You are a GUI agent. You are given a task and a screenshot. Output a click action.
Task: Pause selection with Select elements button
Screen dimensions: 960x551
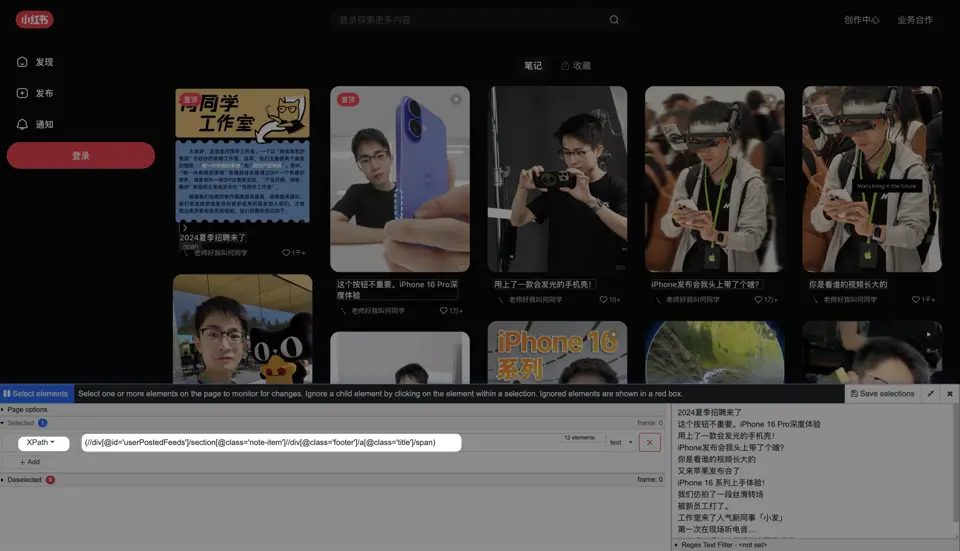37,394
